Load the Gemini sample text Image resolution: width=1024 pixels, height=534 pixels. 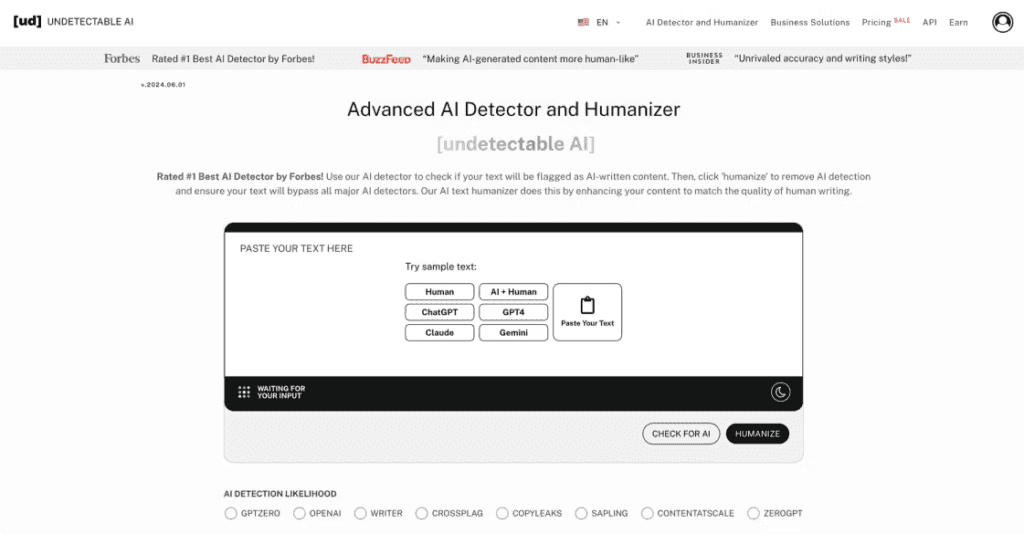pos(513,332)
